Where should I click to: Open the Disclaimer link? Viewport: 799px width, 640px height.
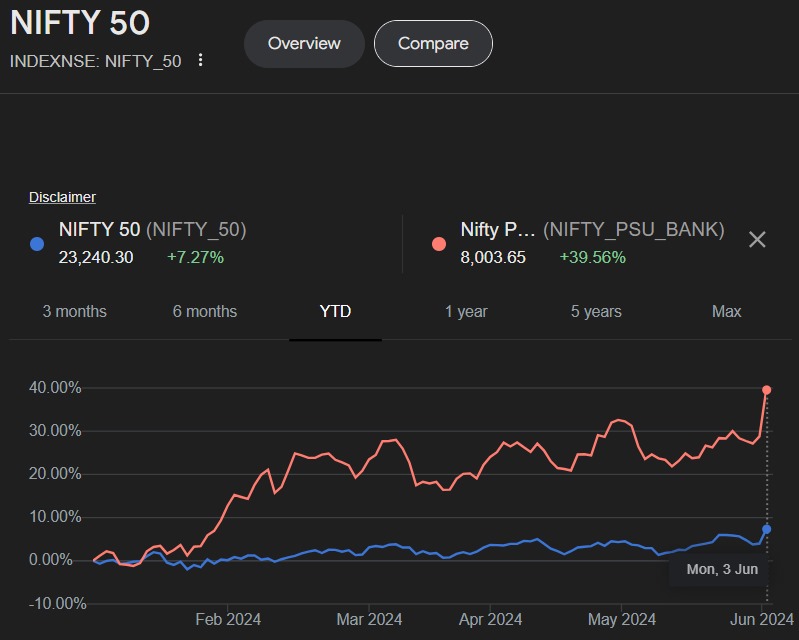(62, 197)
